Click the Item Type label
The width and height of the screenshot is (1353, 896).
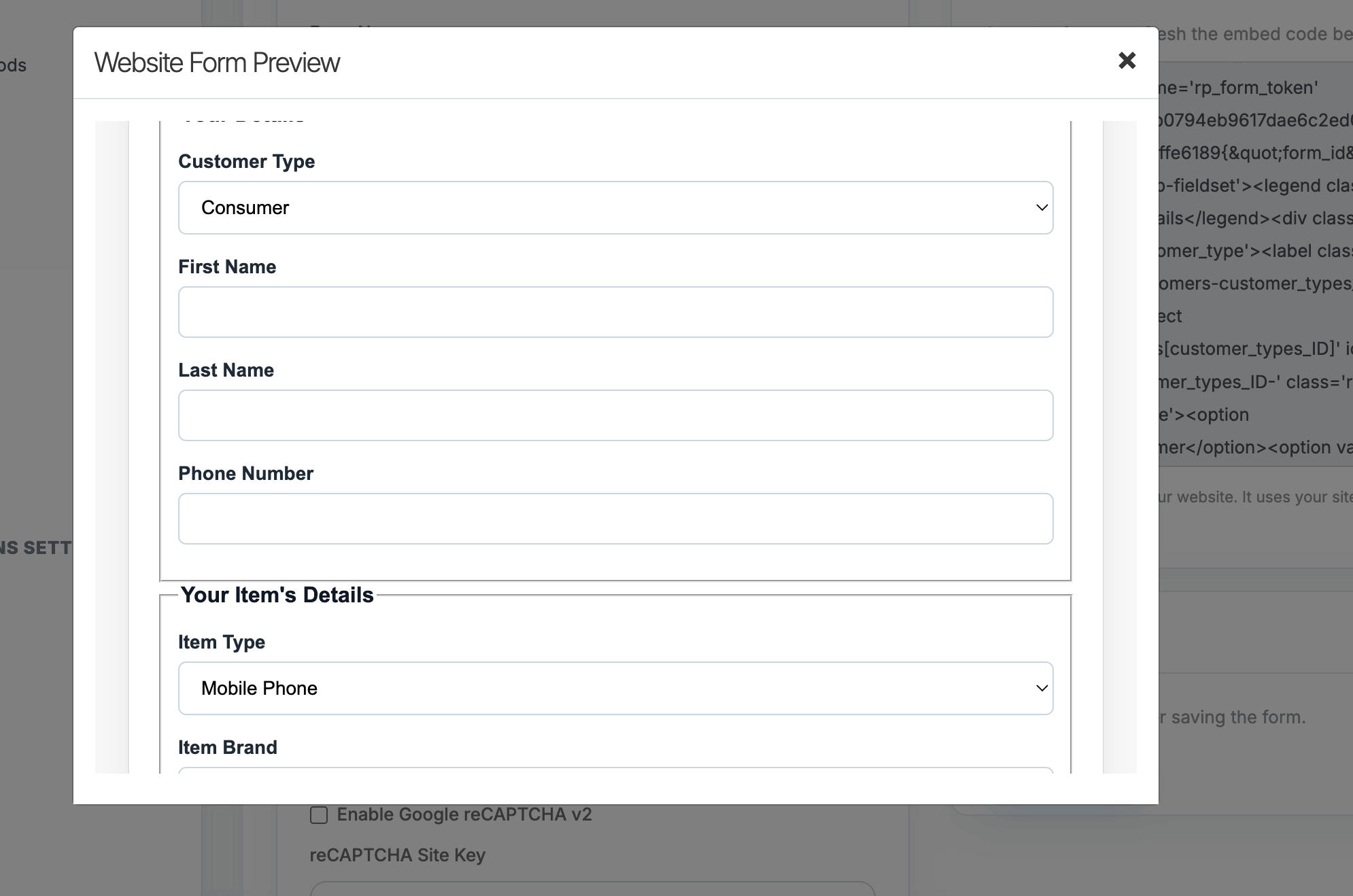click(221, 642)
